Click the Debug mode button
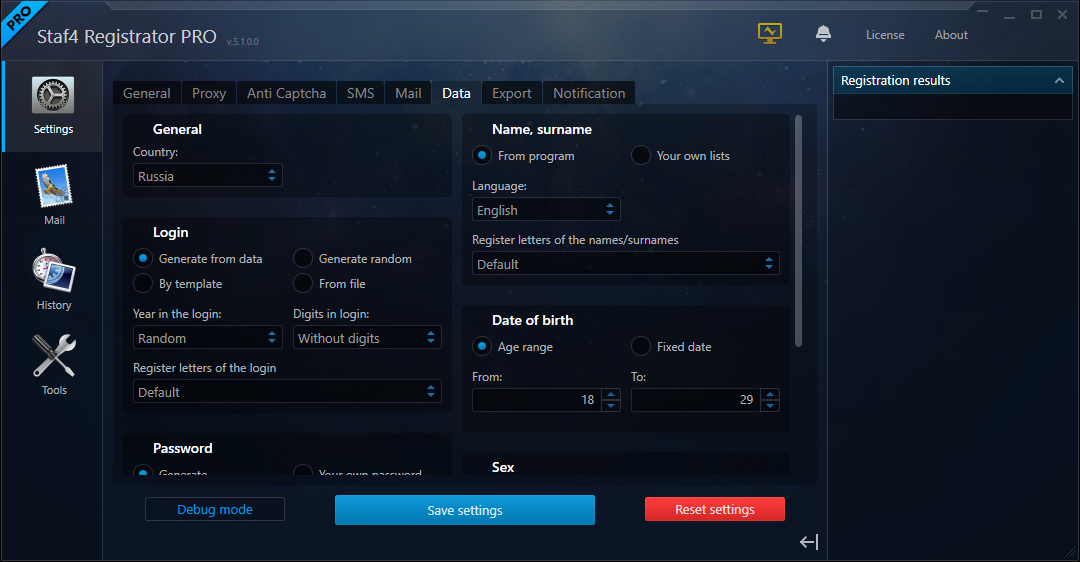The width and height of the screenshot is (1080, 562). [x=215, y=509]
